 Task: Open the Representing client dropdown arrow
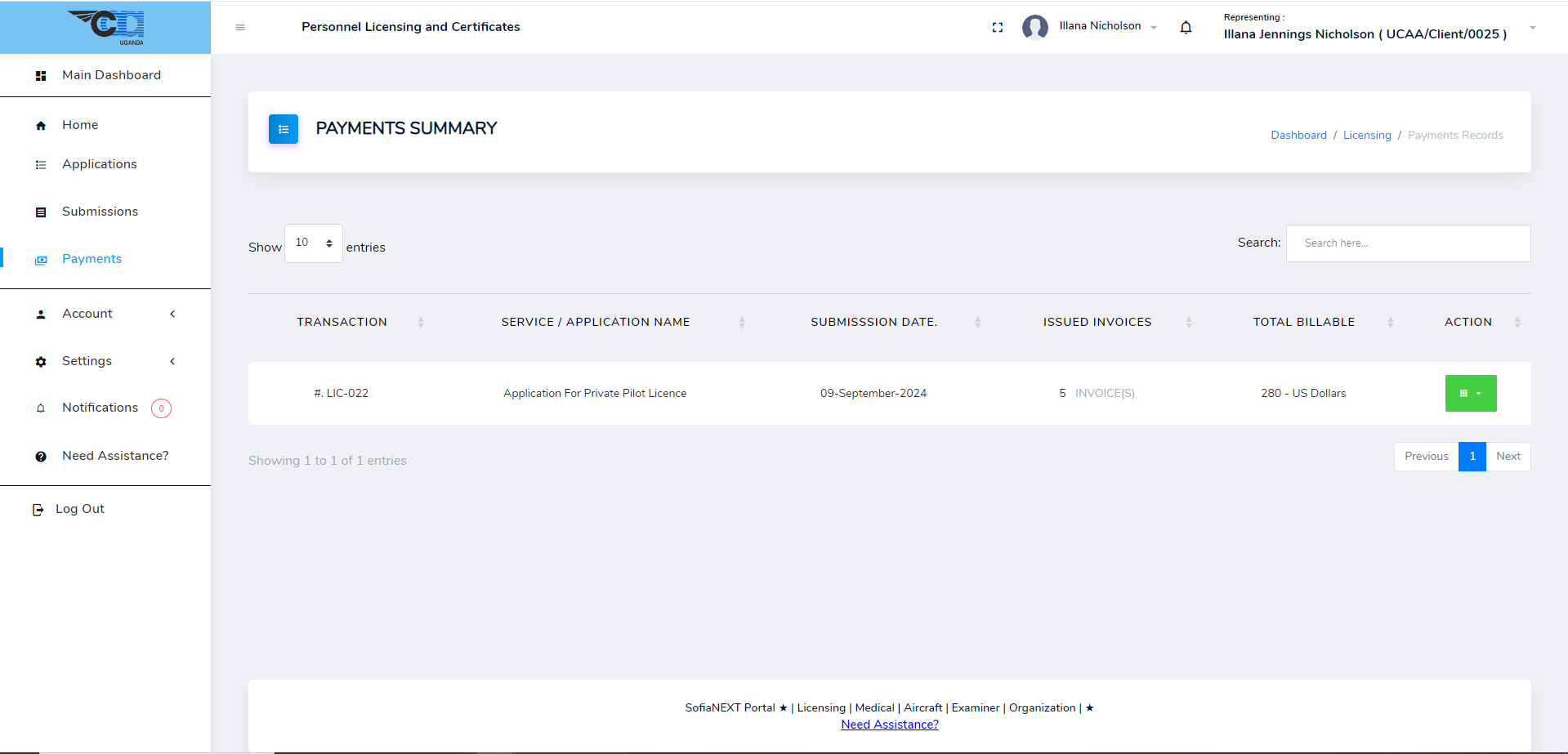[x=1532, y=28]
